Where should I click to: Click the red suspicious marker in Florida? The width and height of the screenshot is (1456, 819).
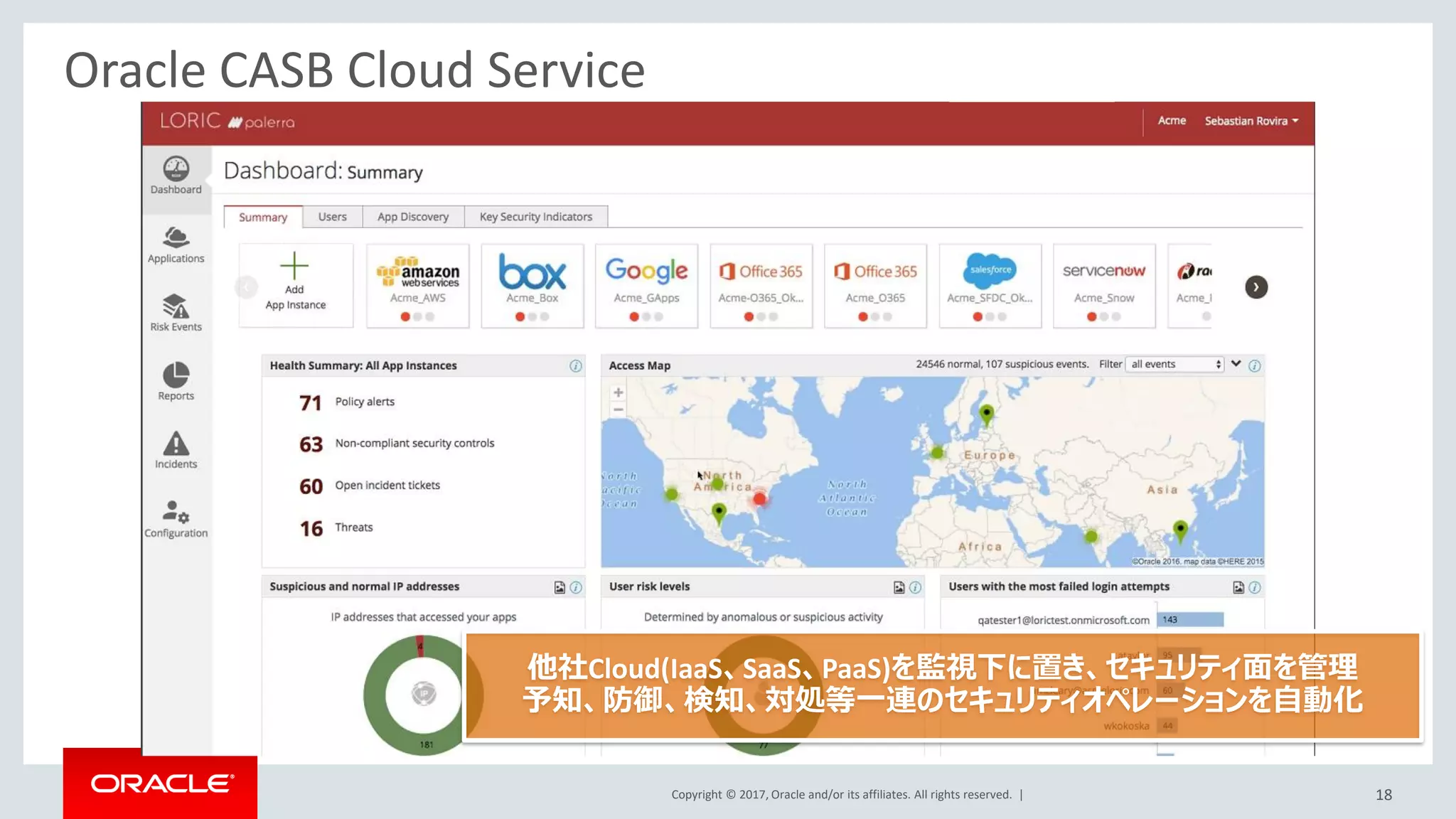760,499
